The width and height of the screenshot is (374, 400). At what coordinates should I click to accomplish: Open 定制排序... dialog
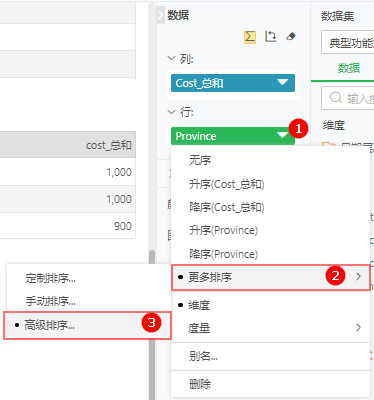click(x=89, y=278)
